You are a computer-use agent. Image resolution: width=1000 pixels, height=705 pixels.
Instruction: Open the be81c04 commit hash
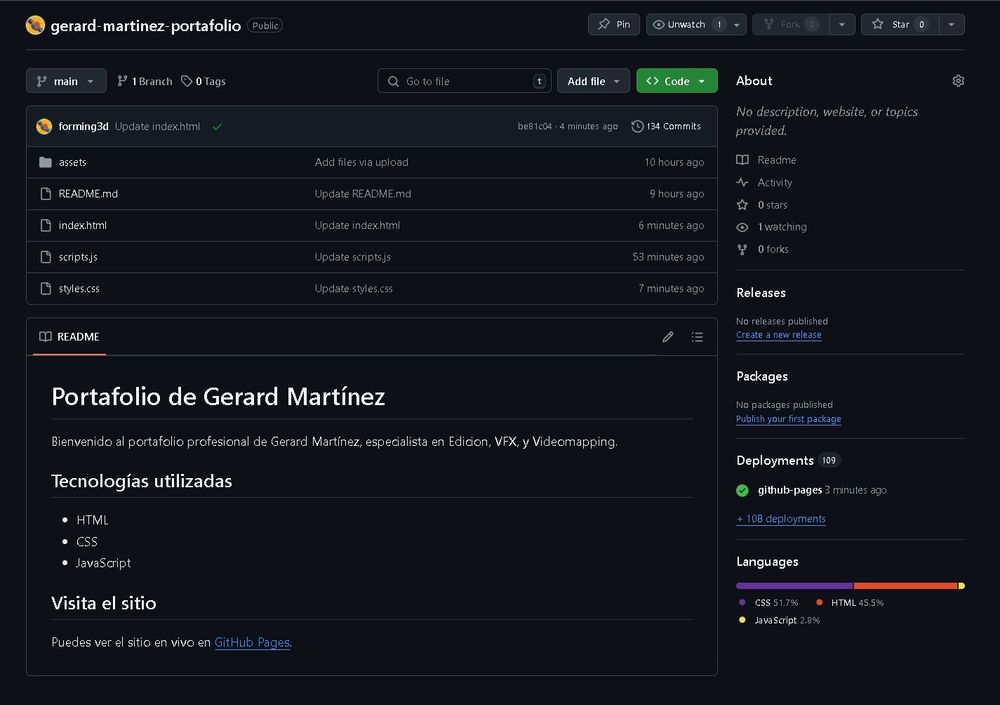(x=534, y=126)
